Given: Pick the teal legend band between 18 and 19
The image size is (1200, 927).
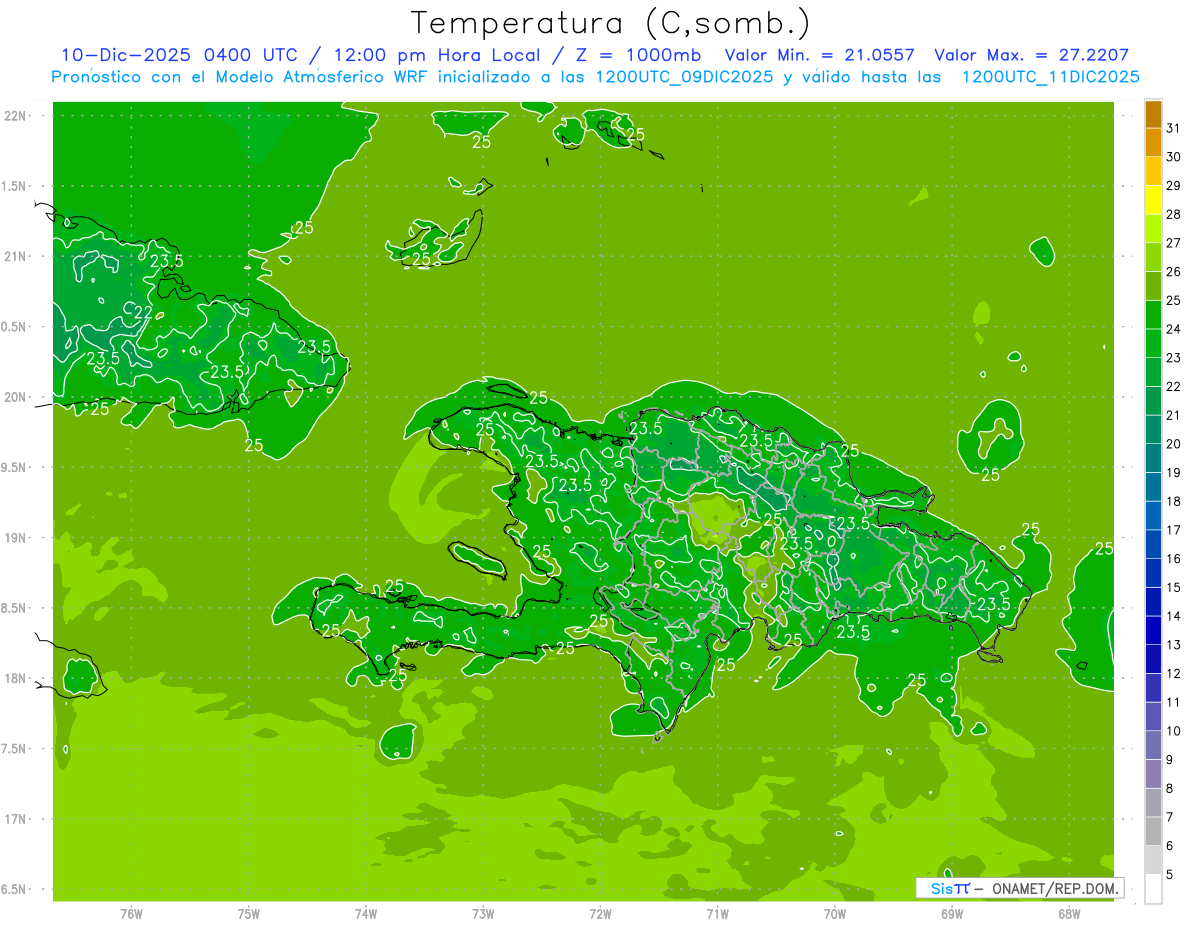Looking at the screenshot, I should tap(1153, 487).
